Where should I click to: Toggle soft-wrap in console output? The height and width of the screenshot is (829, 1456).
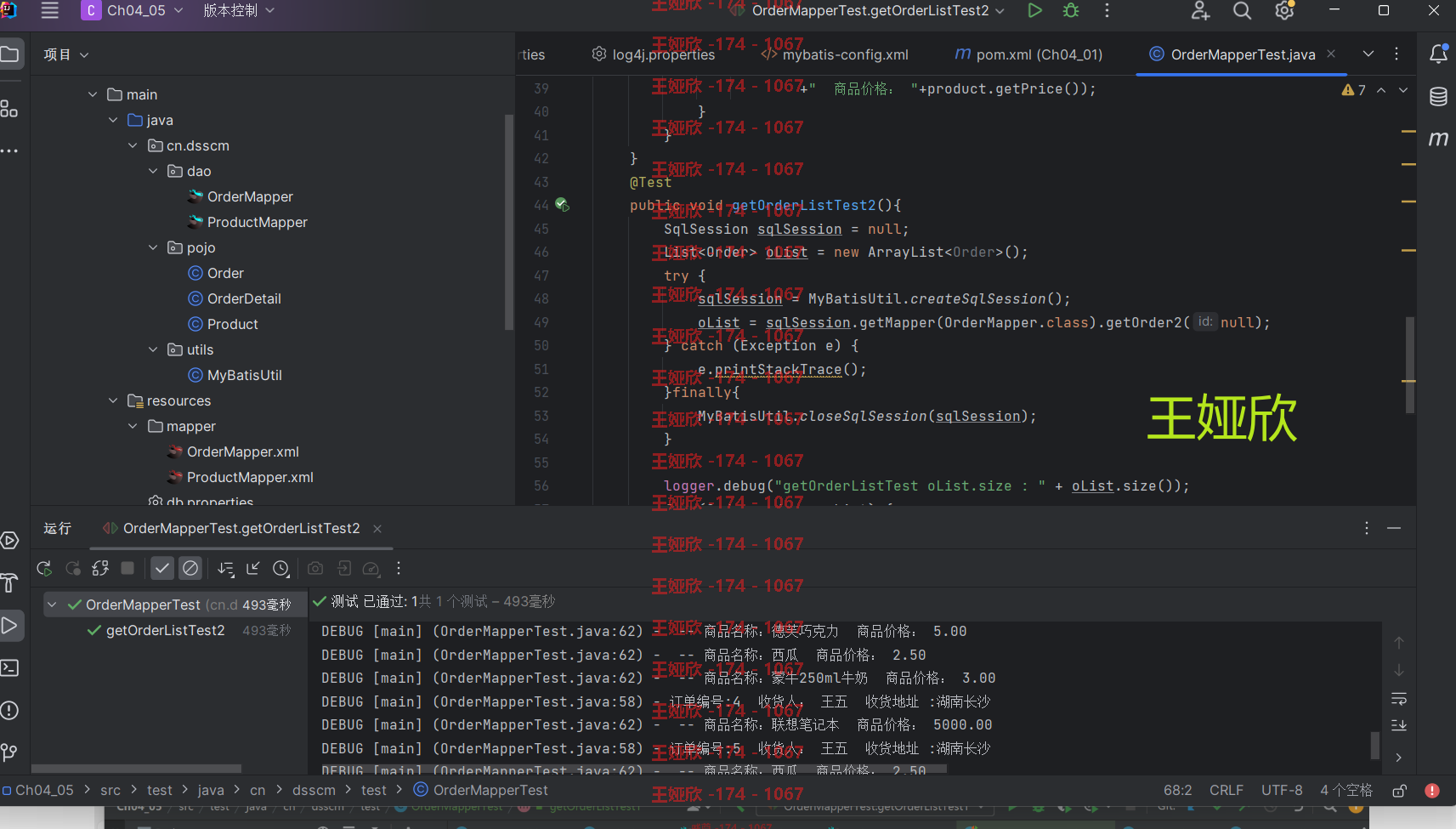(1399, 699)
